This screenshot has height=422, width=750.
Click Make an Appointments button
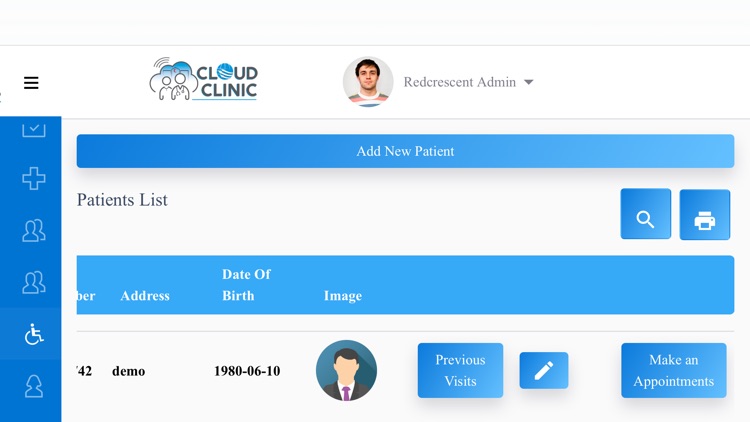click(673, 370)
